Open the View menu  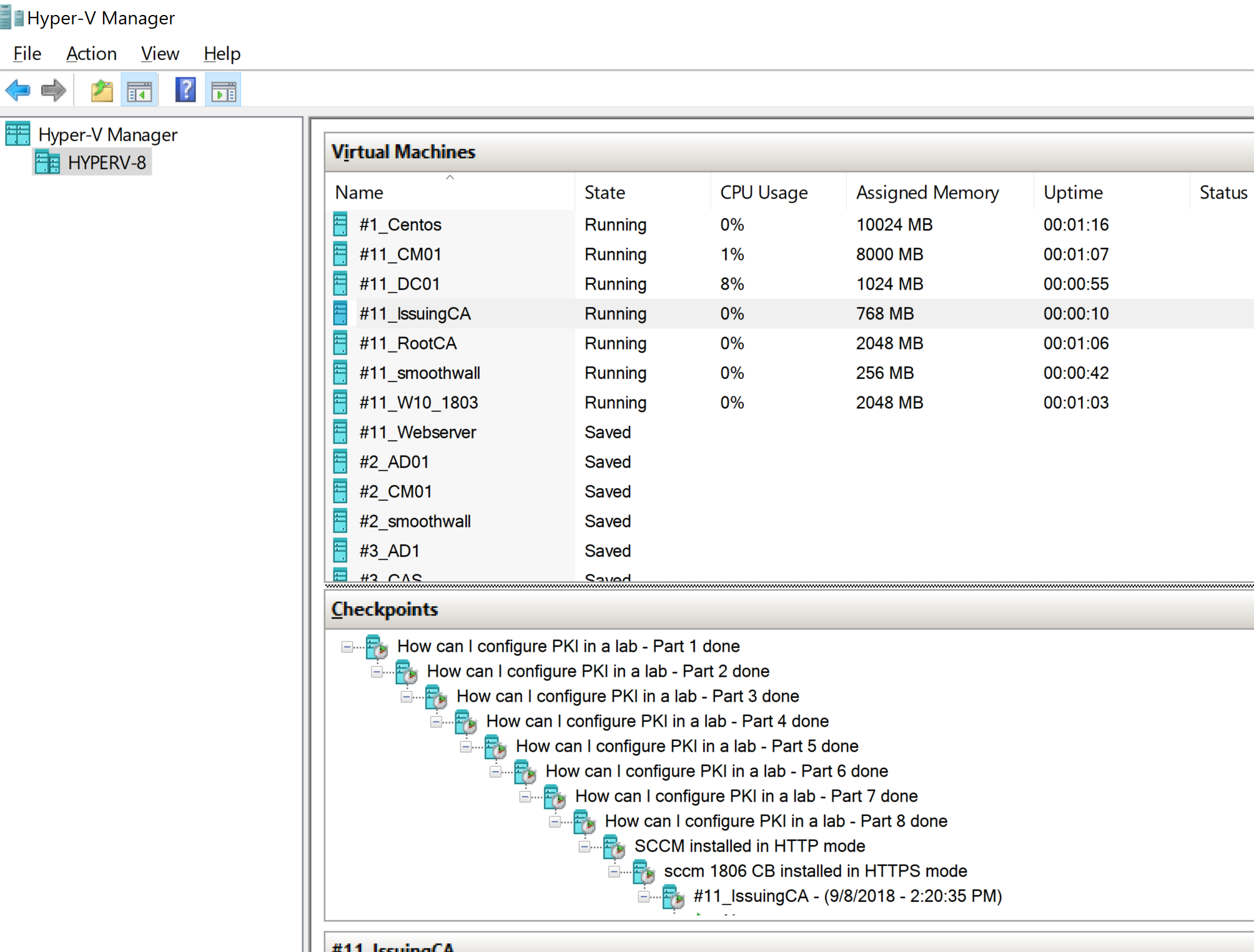[160, 54]
